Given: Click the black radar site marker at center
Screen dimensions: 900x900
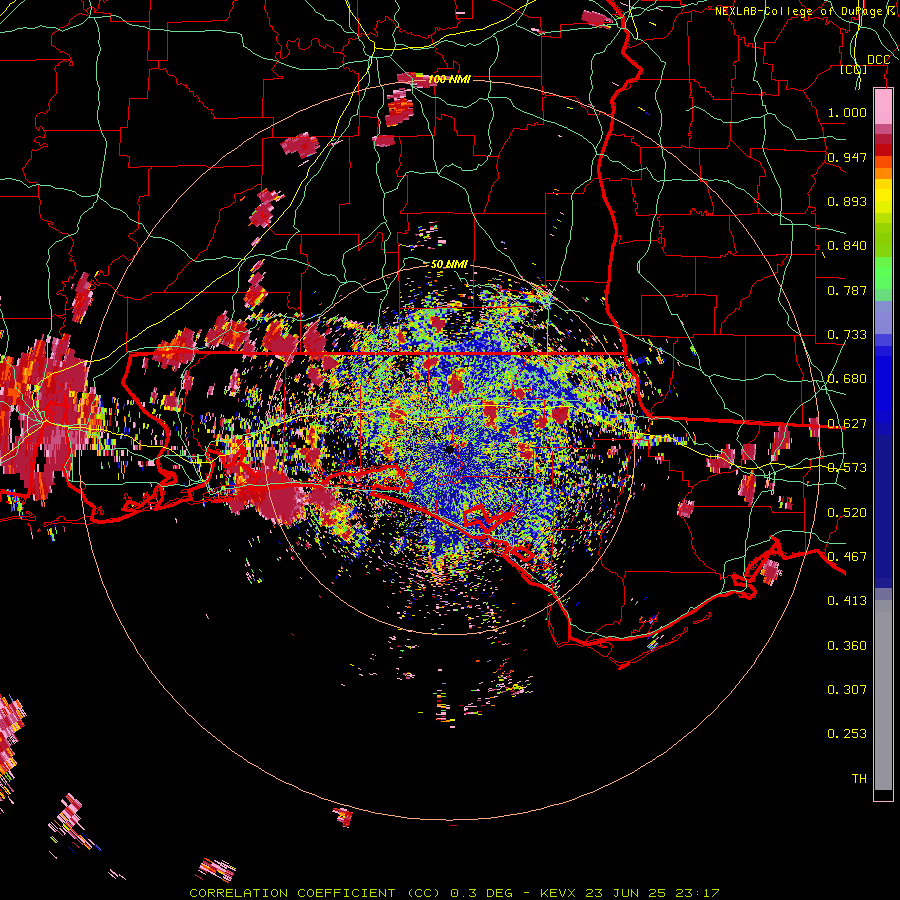Looking at the screenshot, I should coord(451,449).
